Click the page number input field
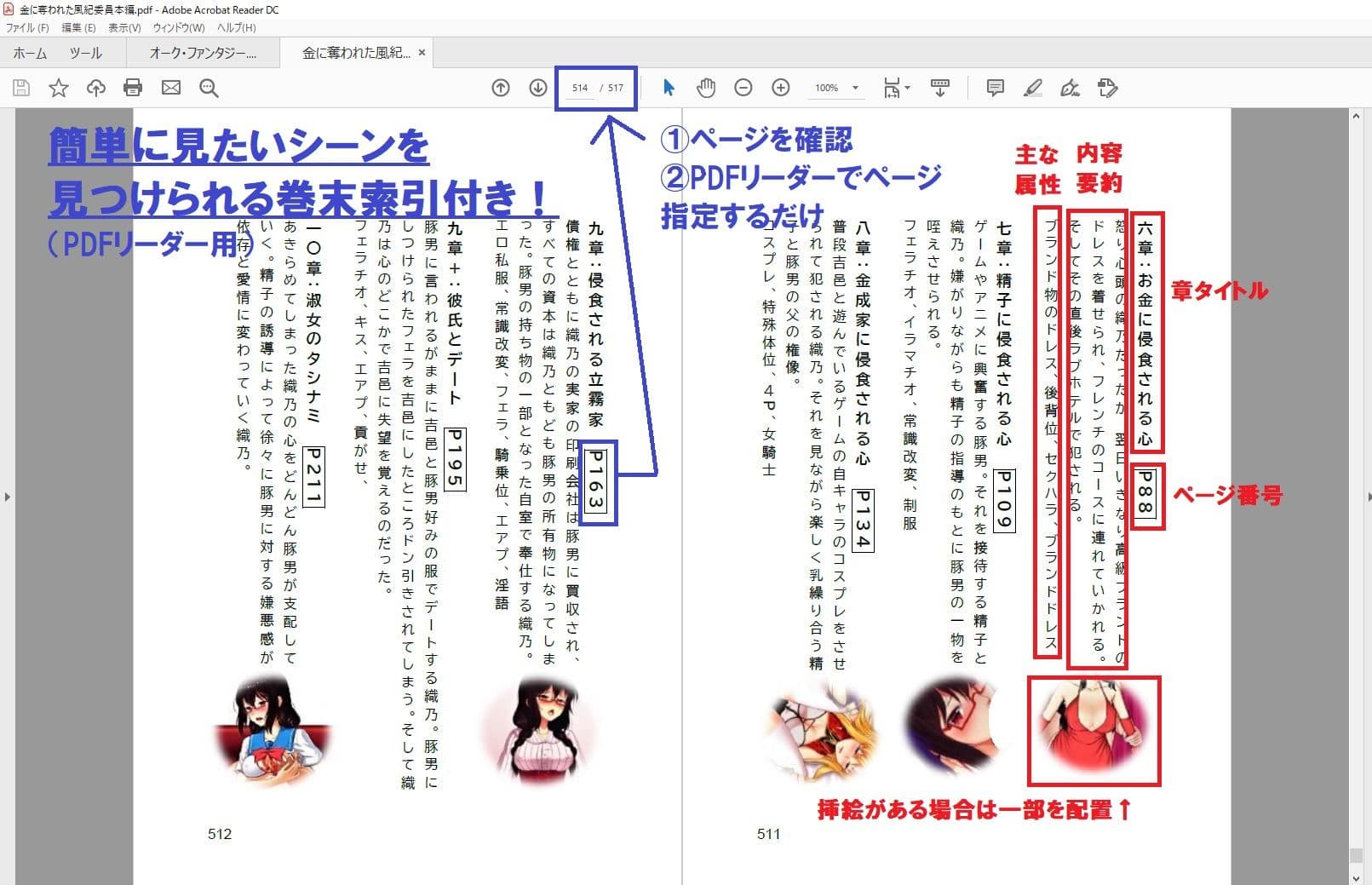Viewport: 1372px width, 885px height. [579, 88]
